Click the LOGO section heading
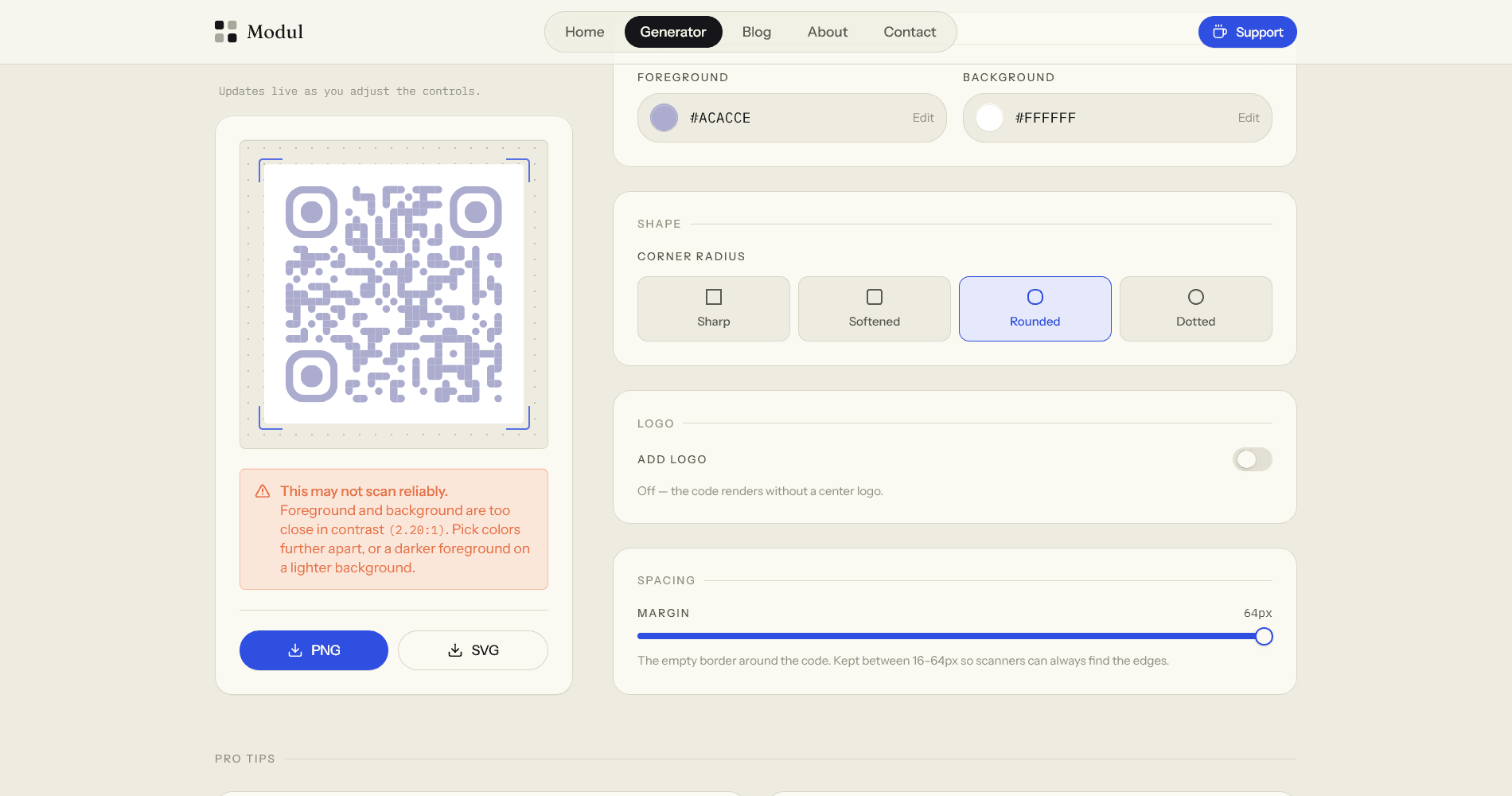The width and height of the screenshot is (1512, 796). [656, 423]
